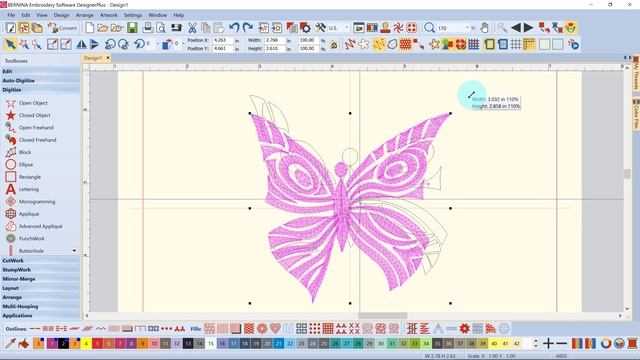640x360 pixels.
Task: Click the Color Picker eyedropper
Action: 10,343
